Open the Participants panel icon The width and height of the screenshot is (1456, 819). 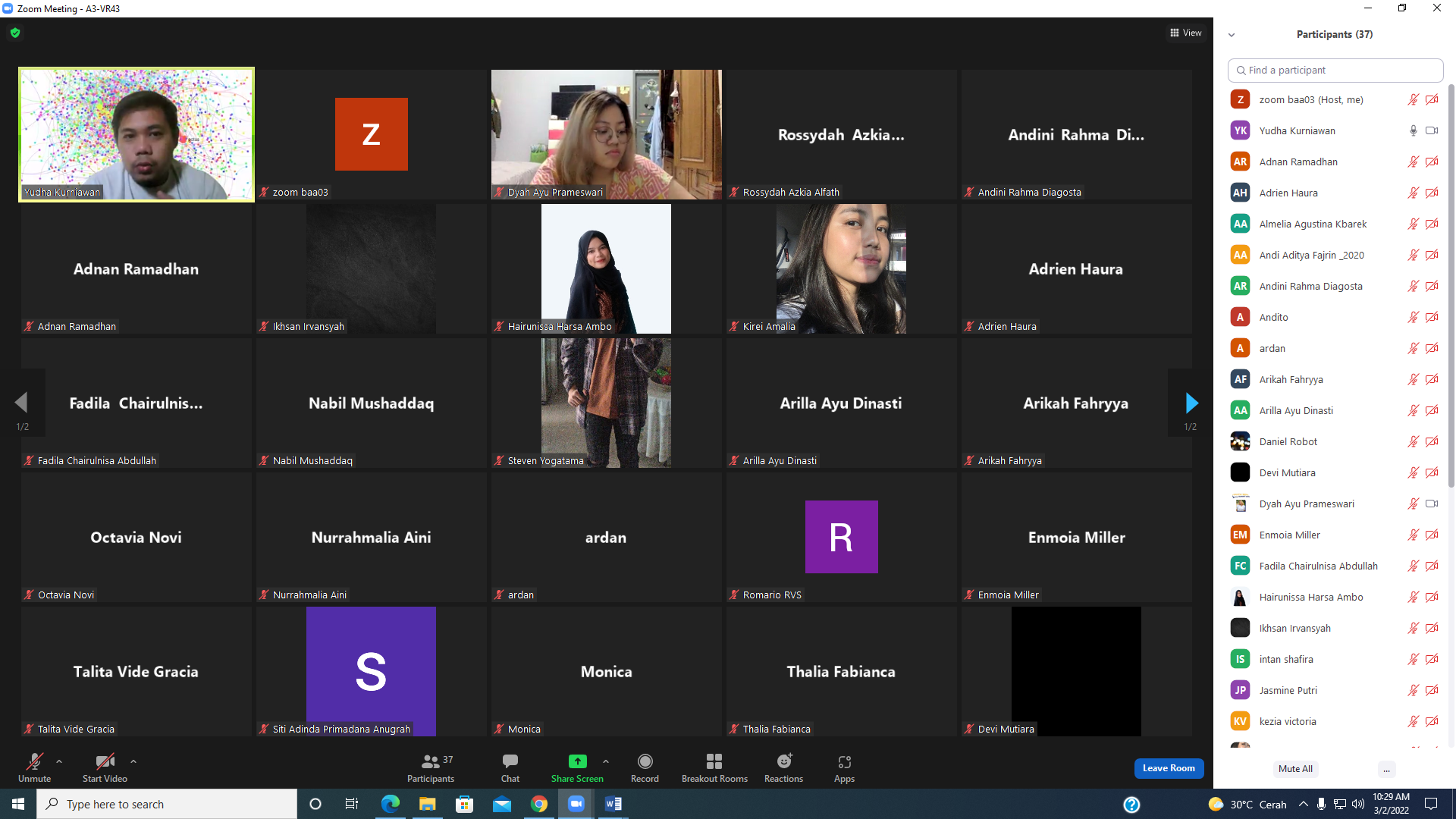pyautogui.click(x=431, y=761)
